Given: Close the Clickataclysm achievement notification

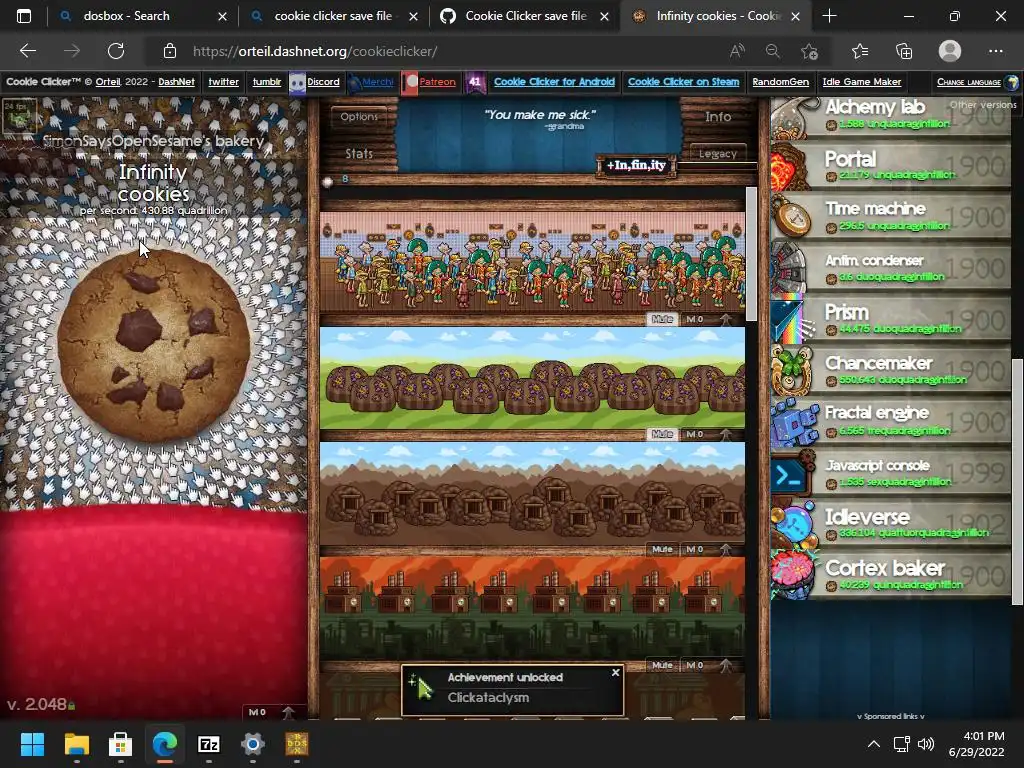Looking at the screenshot, I should [x=615, y=672].
